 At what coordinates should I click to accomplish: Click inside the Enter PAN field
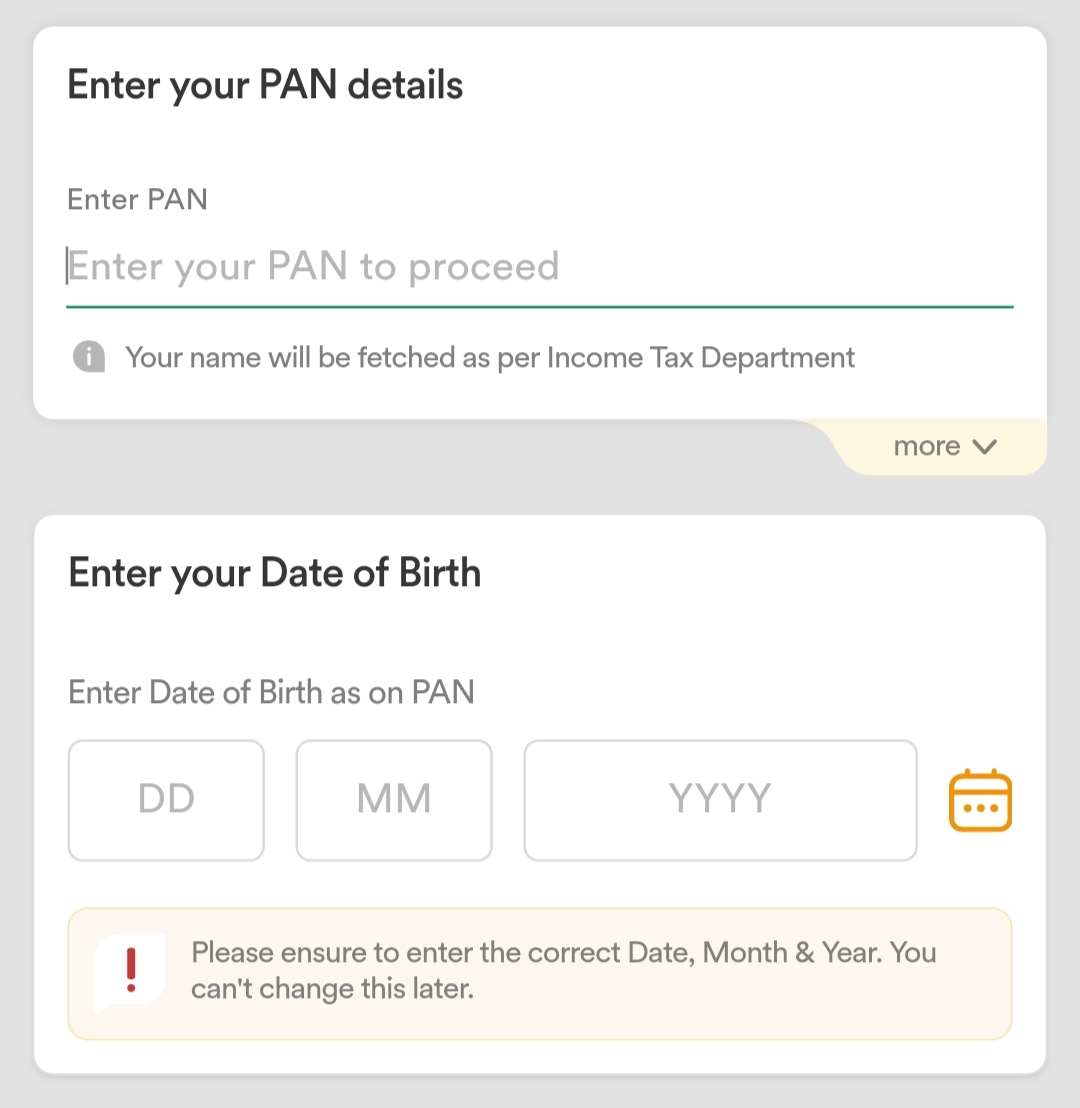click(400, 266)
